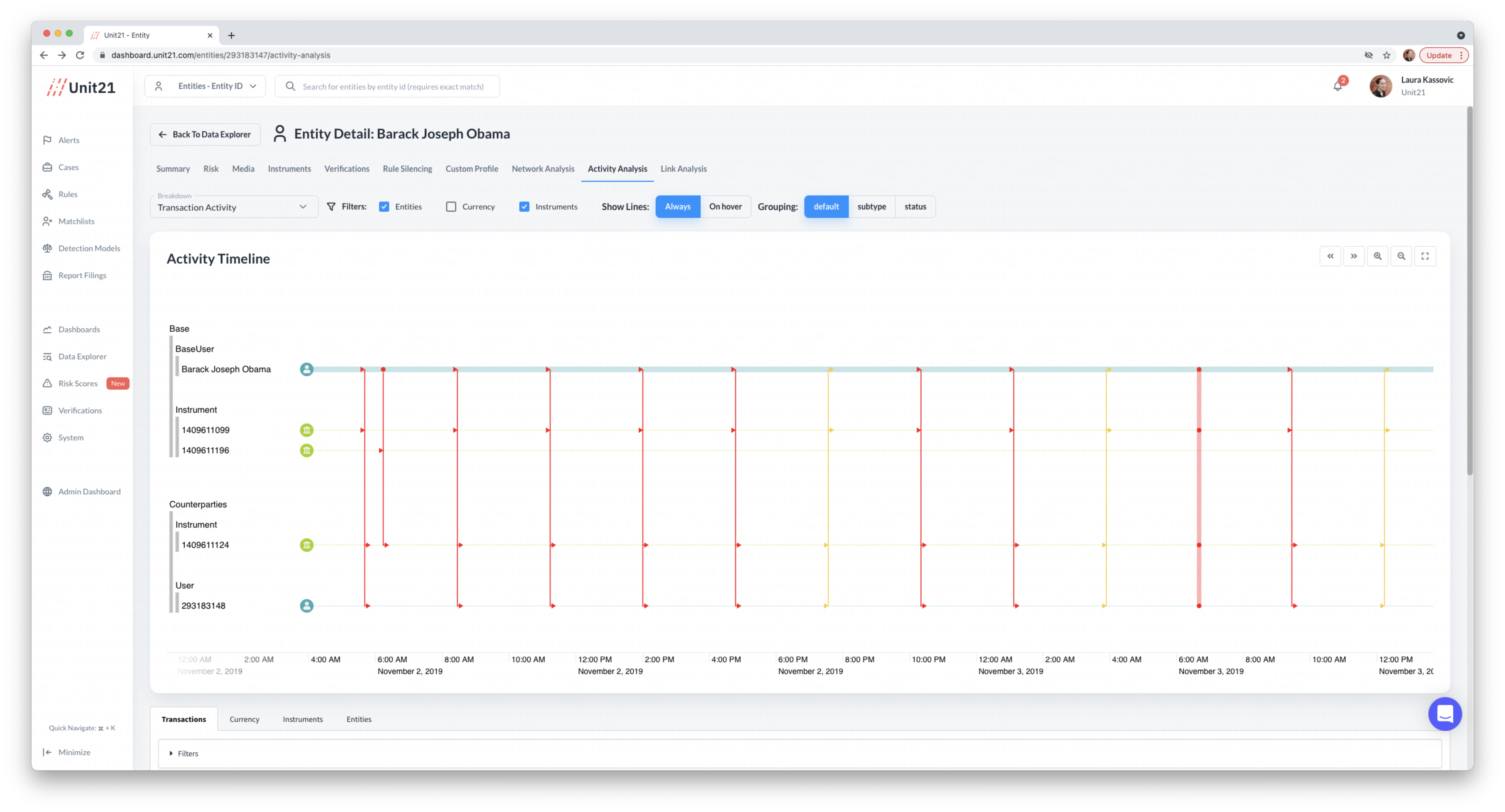Click user icon for entity 293183148
This screenshot has width=1505, height=812.
[x=307, y=606]
